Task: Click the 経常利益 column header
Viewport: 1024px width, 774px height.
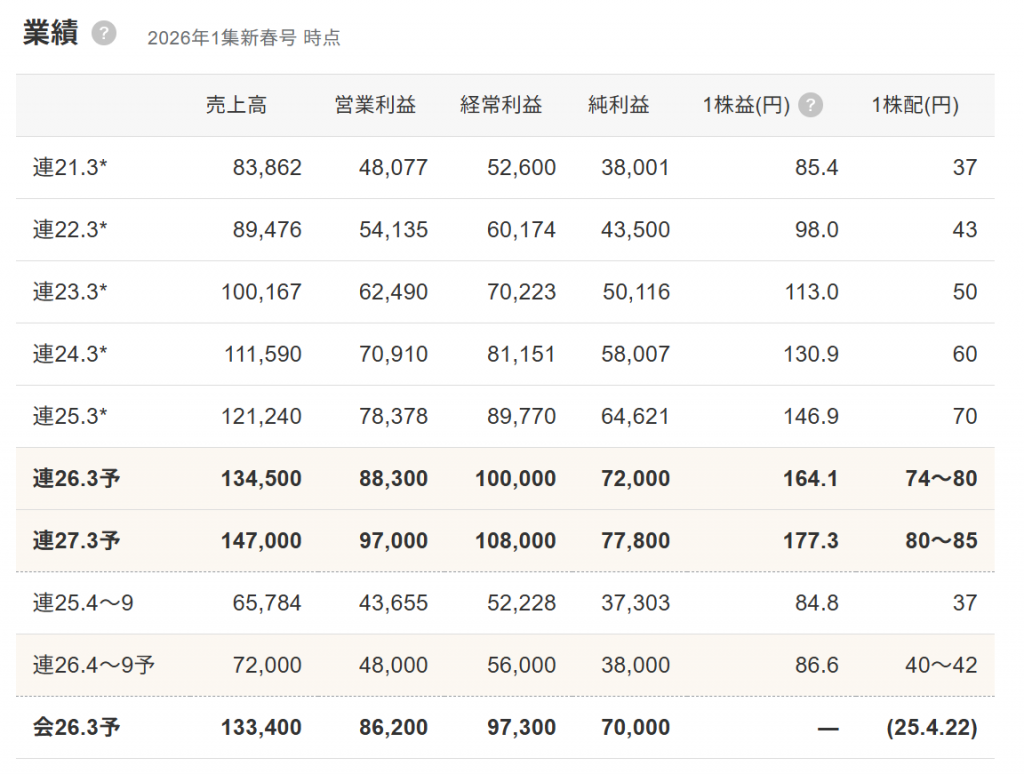Action: pyautogui.click(x=501, y=105)
